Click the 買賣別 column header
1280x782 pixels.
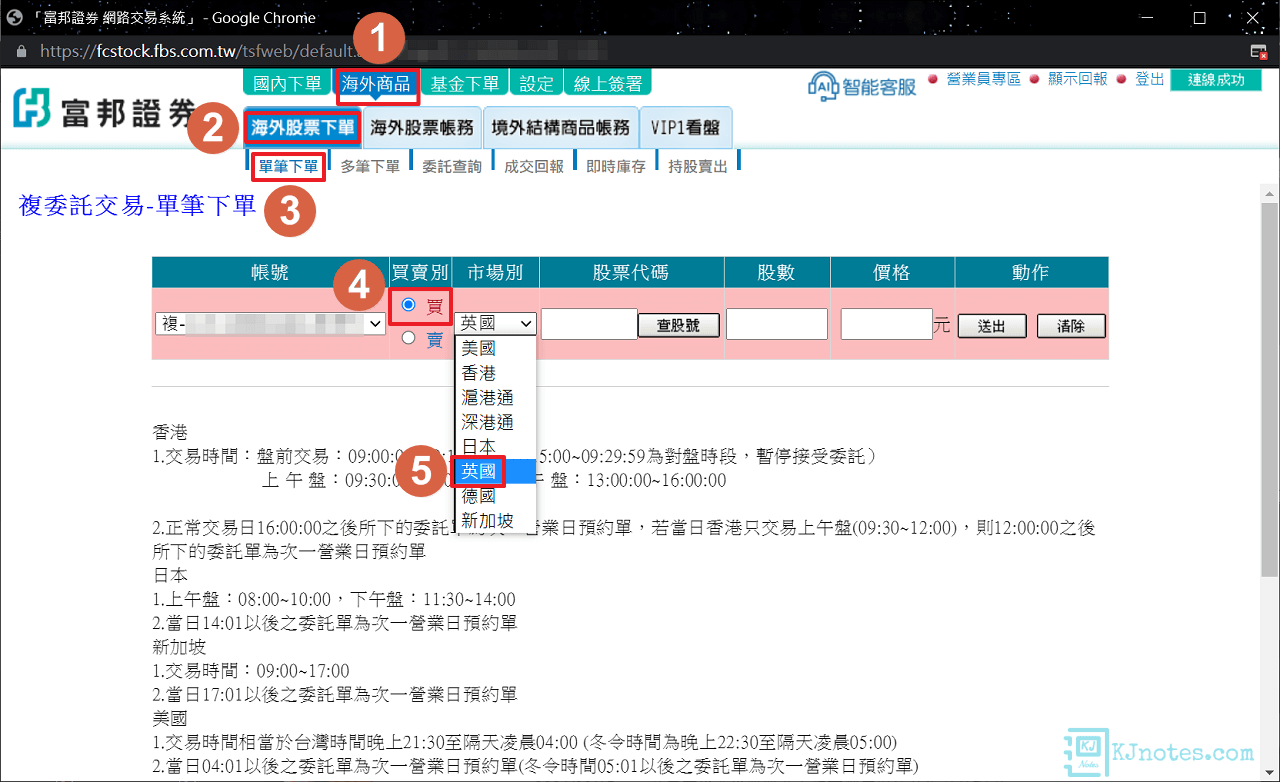420,272
